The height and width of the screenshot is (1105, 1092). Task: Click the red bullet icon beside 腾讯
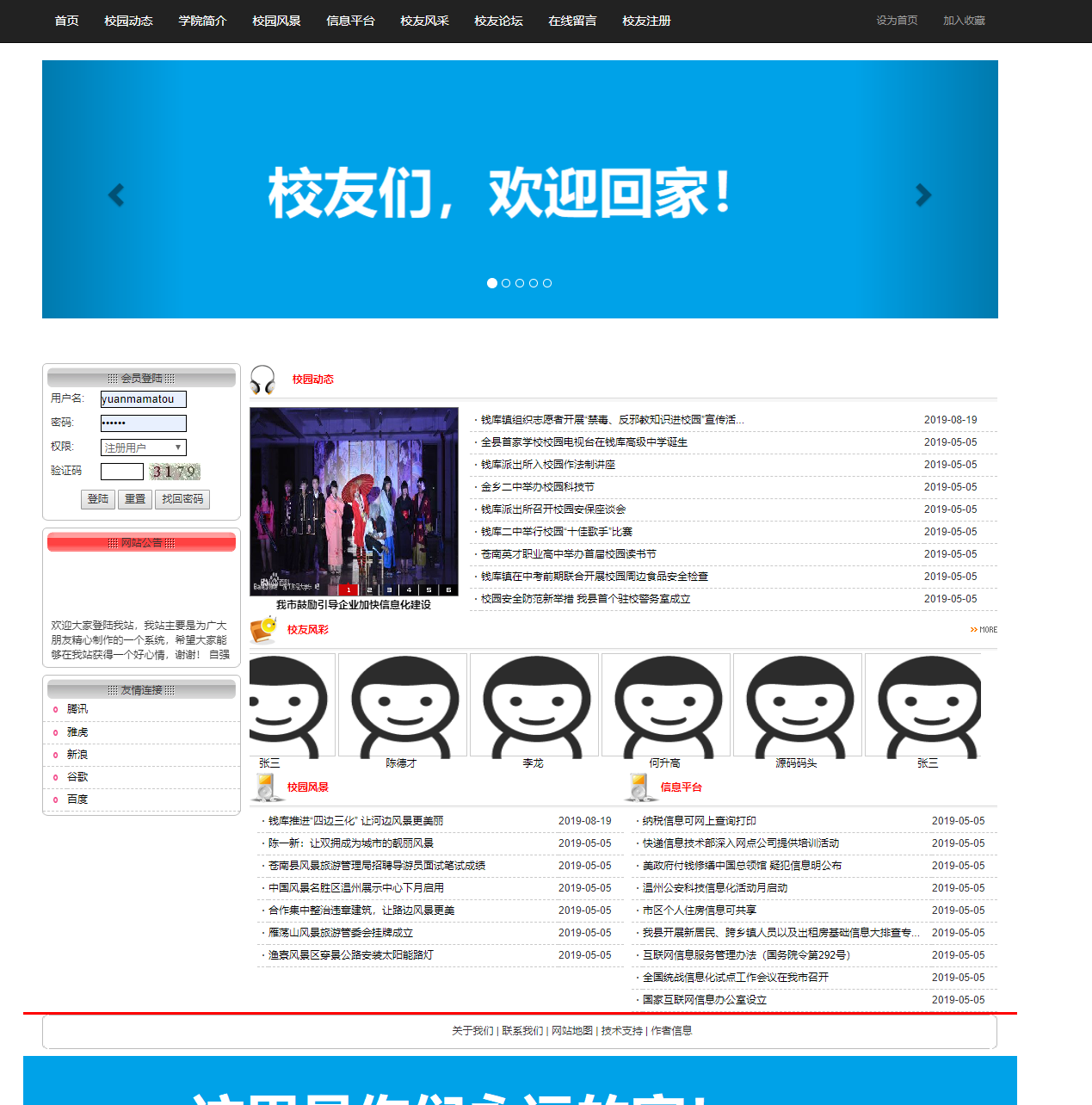pos(57,709)
